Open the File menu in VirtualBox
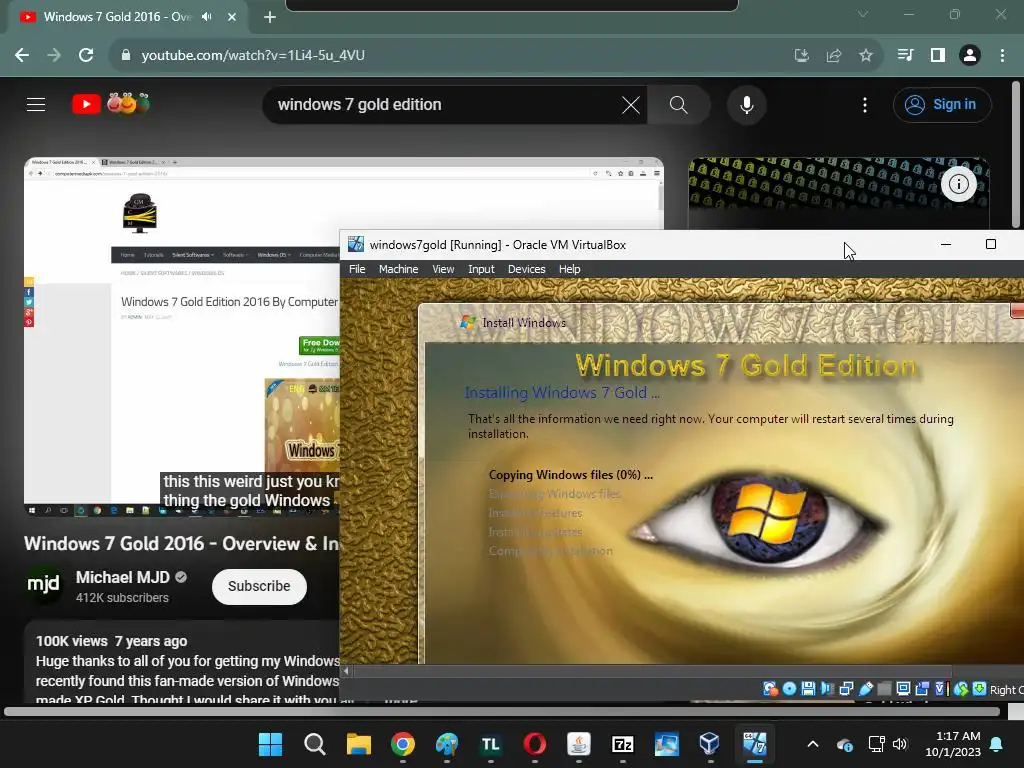The height and width of the screenshot is (768, 1024). (x=357, y=269)
